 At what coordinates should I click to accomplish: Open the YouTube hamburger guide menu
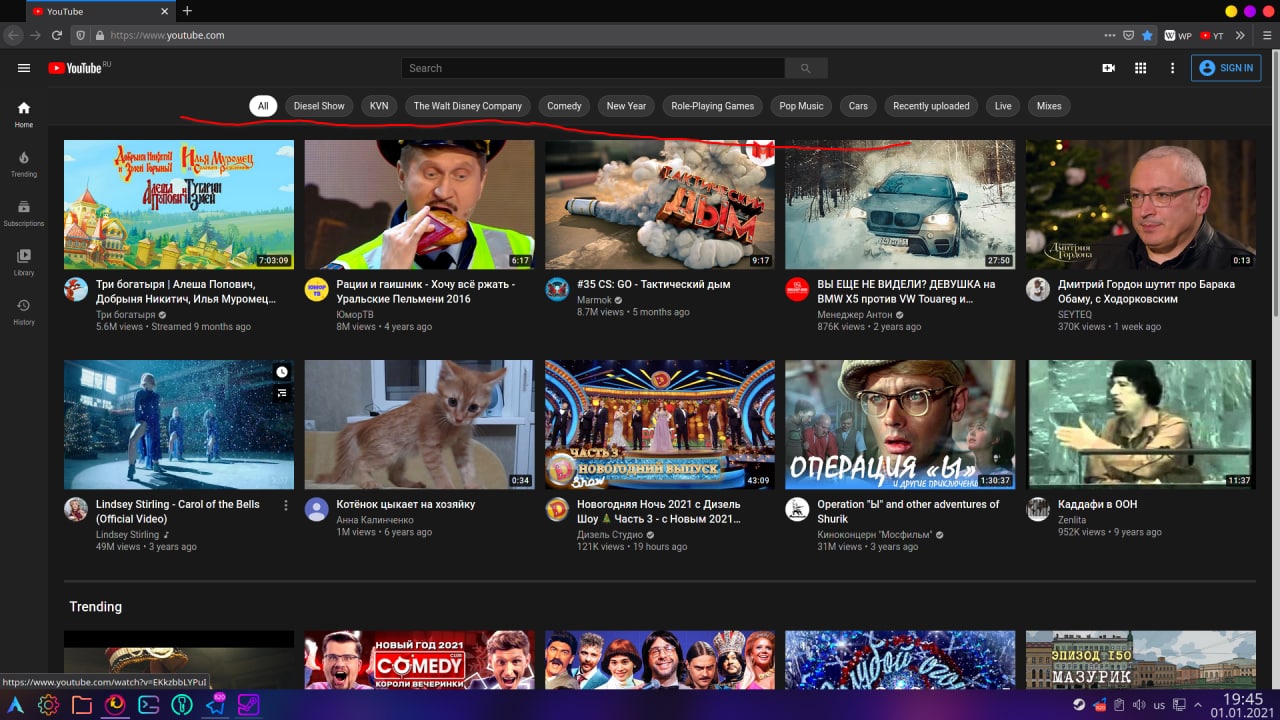(x=24, y=68)
